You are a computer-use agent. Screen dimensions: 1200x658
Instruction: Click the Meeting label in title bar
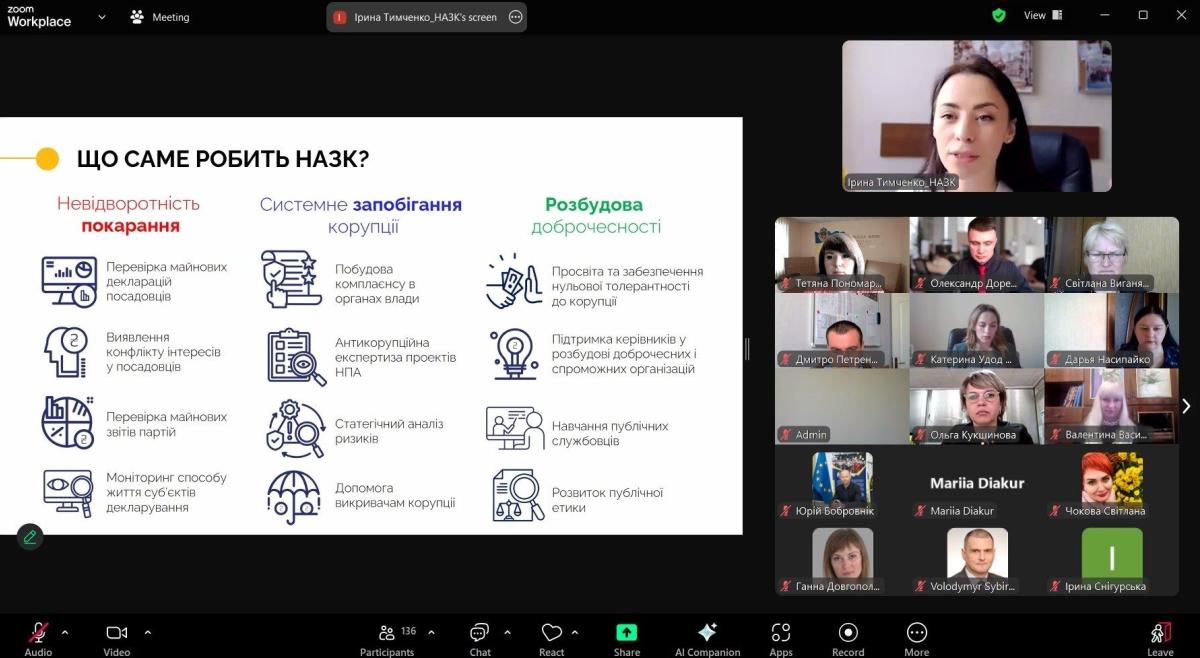point(160,17)
